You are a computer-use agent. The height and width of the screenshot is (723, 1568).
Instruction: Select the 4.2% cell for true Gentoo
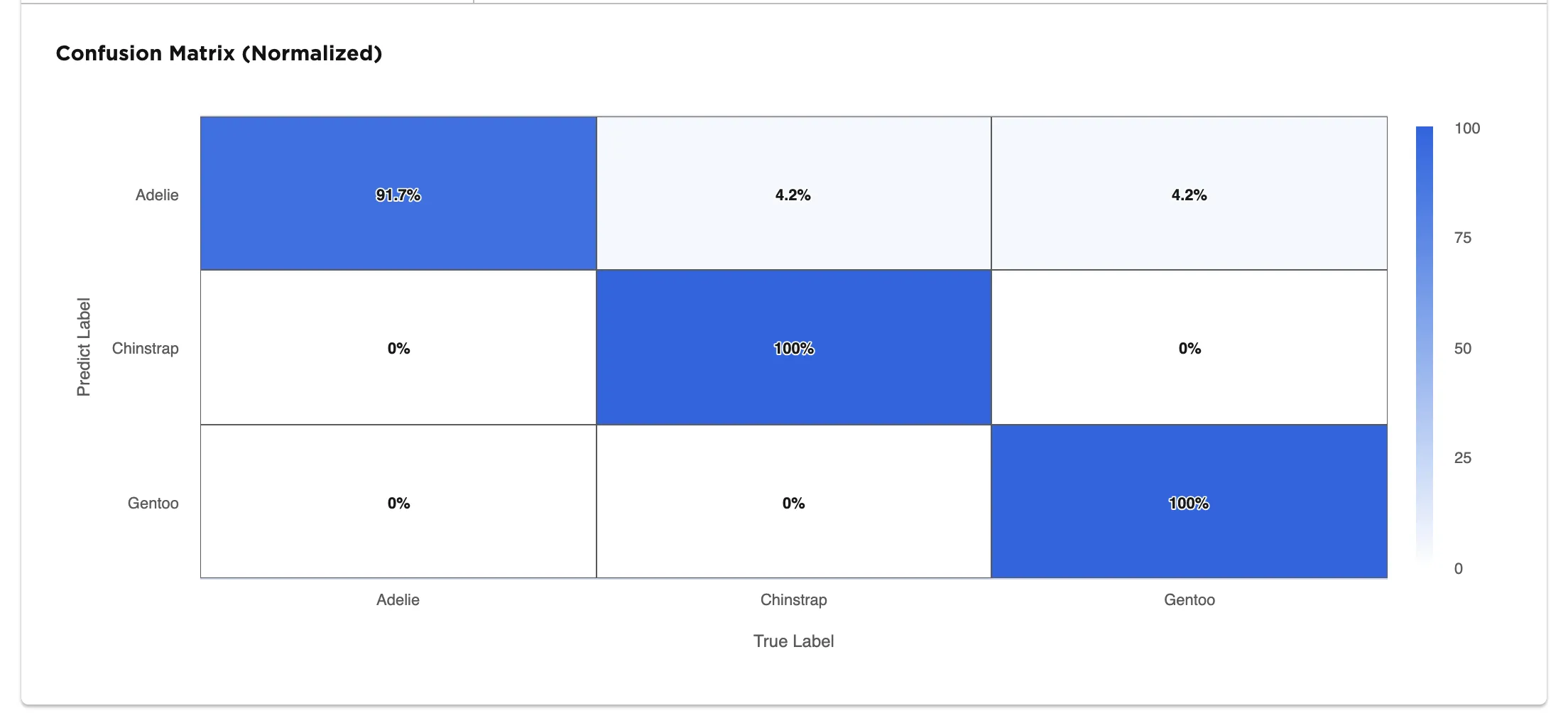click(1189, 194)
